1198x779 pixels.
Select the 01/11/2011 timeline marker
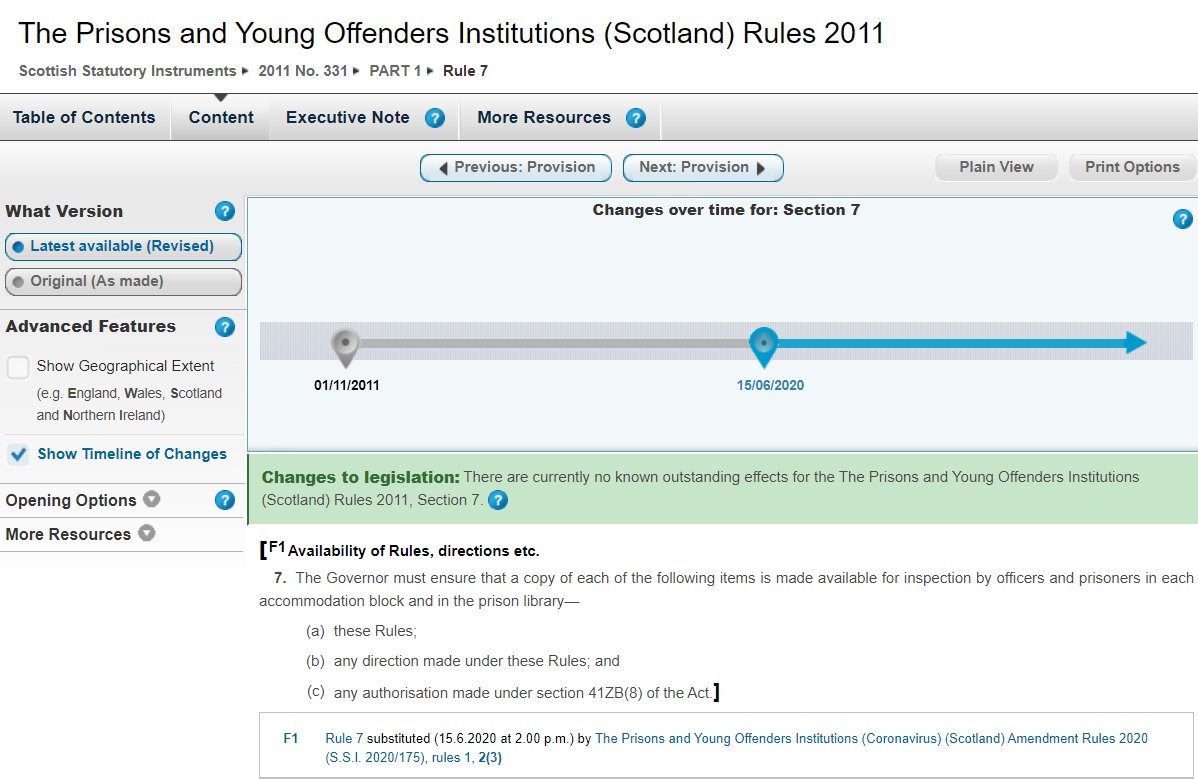[x=345, y=346]
